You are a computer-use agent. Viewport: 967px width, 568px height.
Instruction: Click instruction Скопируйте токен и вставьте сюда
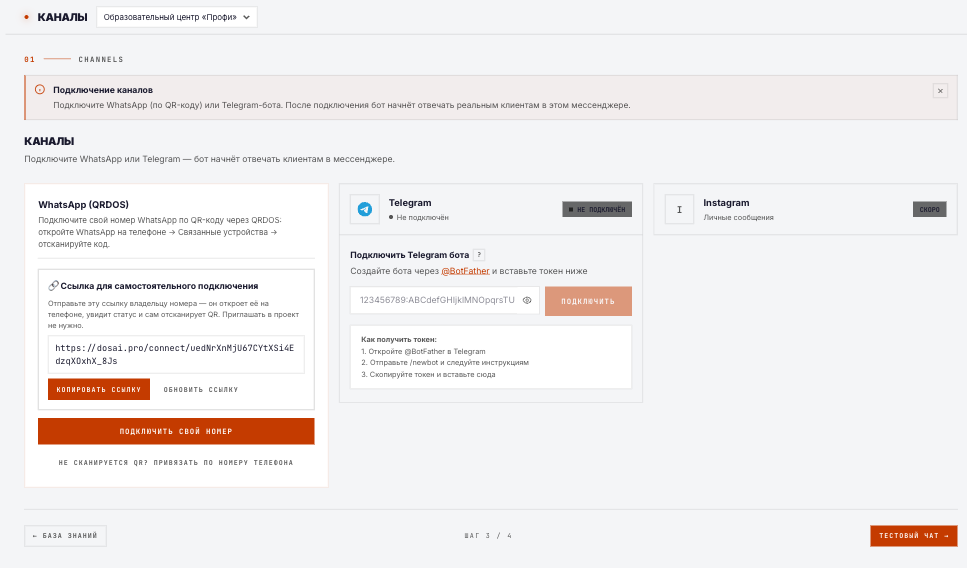[428, 374]
